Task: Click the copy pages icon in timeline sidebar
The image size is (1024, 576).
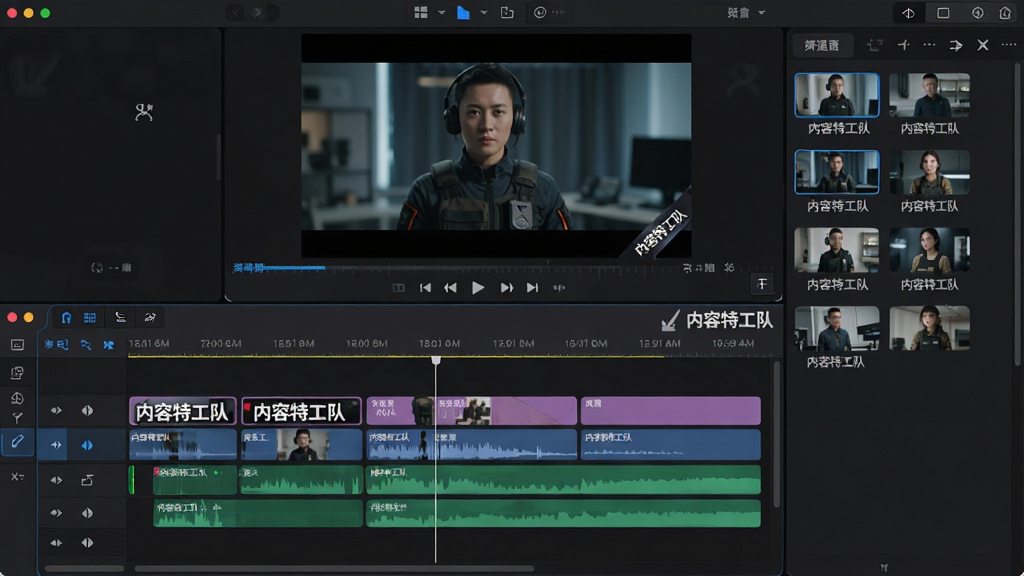Action: pyautogui.click(x=18, y=372)
